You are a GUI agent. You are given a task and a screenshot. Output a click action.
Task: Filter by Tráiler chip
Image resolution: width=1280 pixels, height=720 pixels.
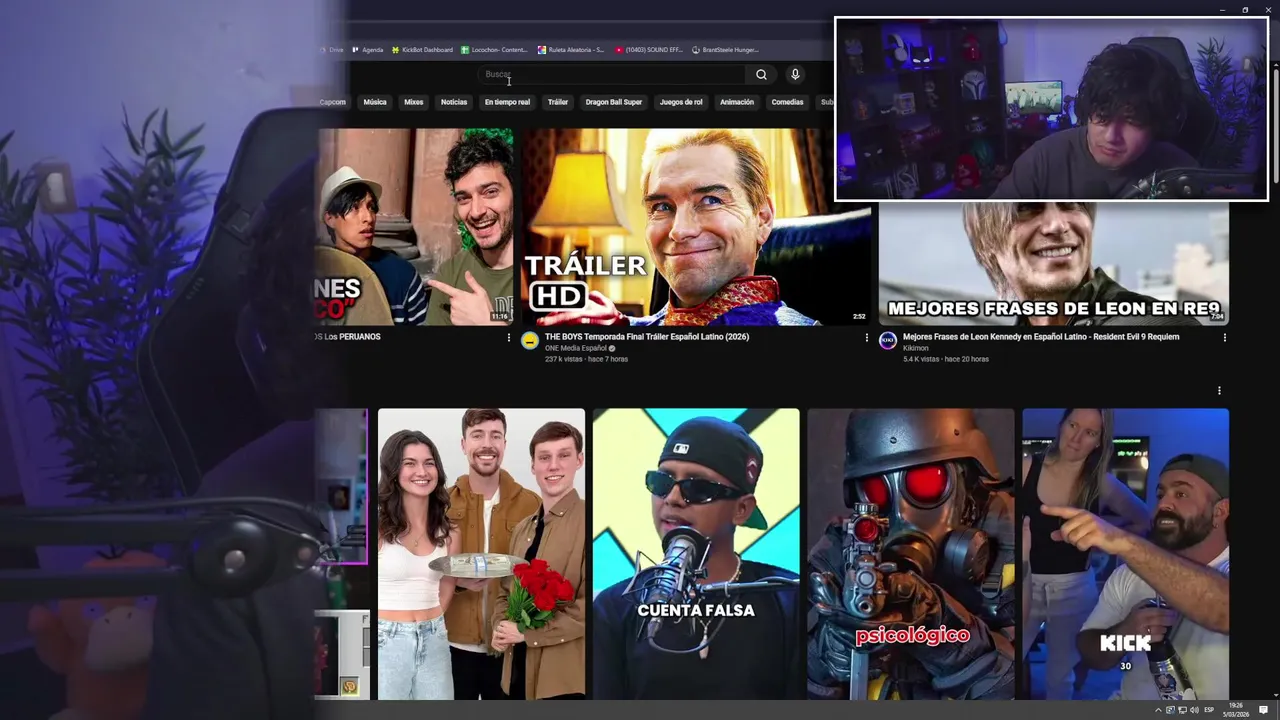tap(557, 102)
